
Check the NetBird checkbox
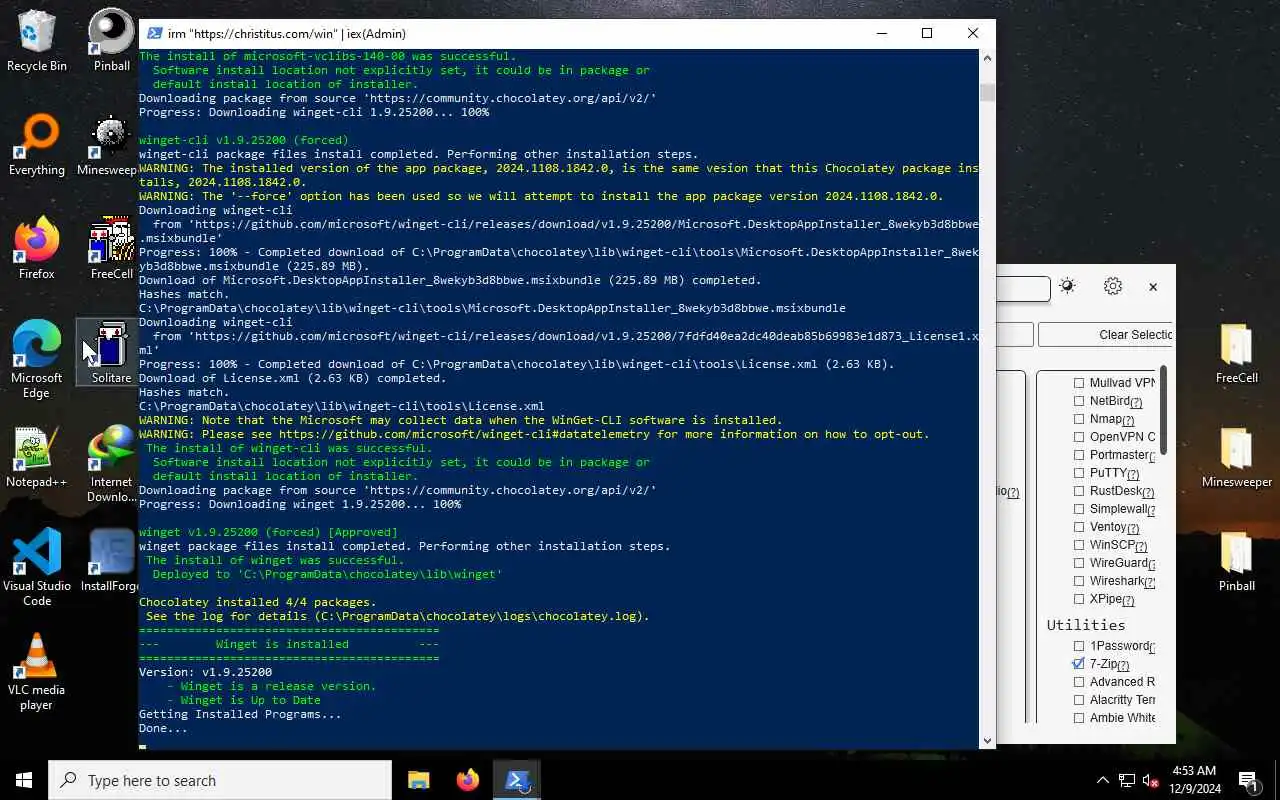pyautogui.click(x=1079, y=401)
